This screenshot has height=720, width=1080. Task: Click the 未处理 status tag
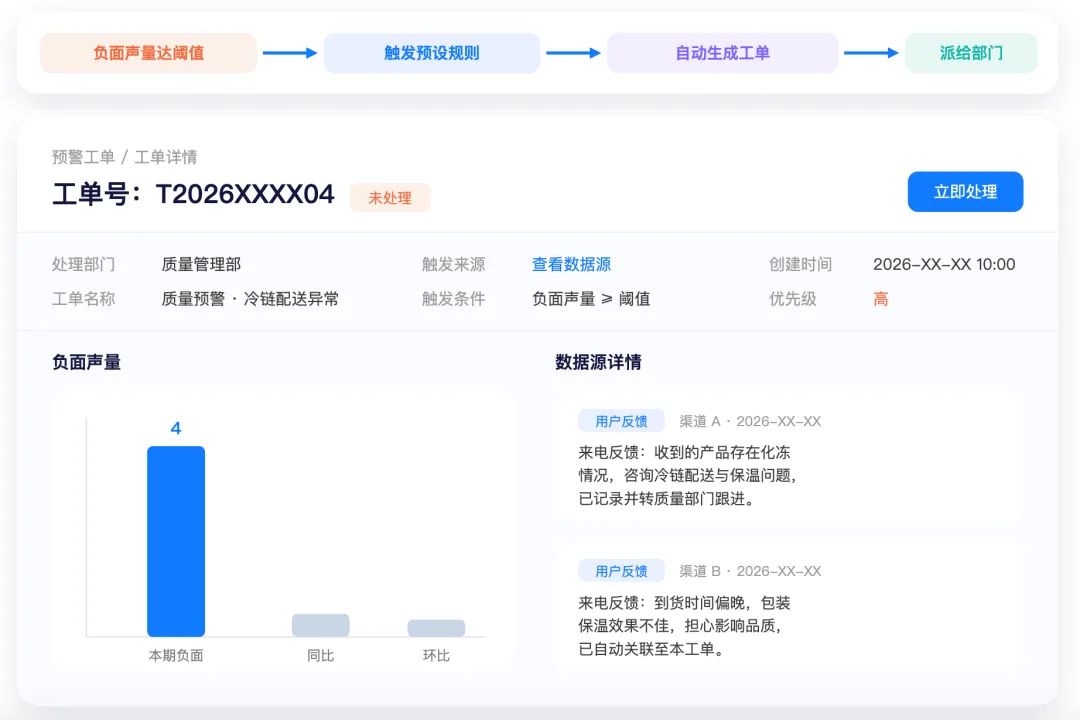point(390,198)
